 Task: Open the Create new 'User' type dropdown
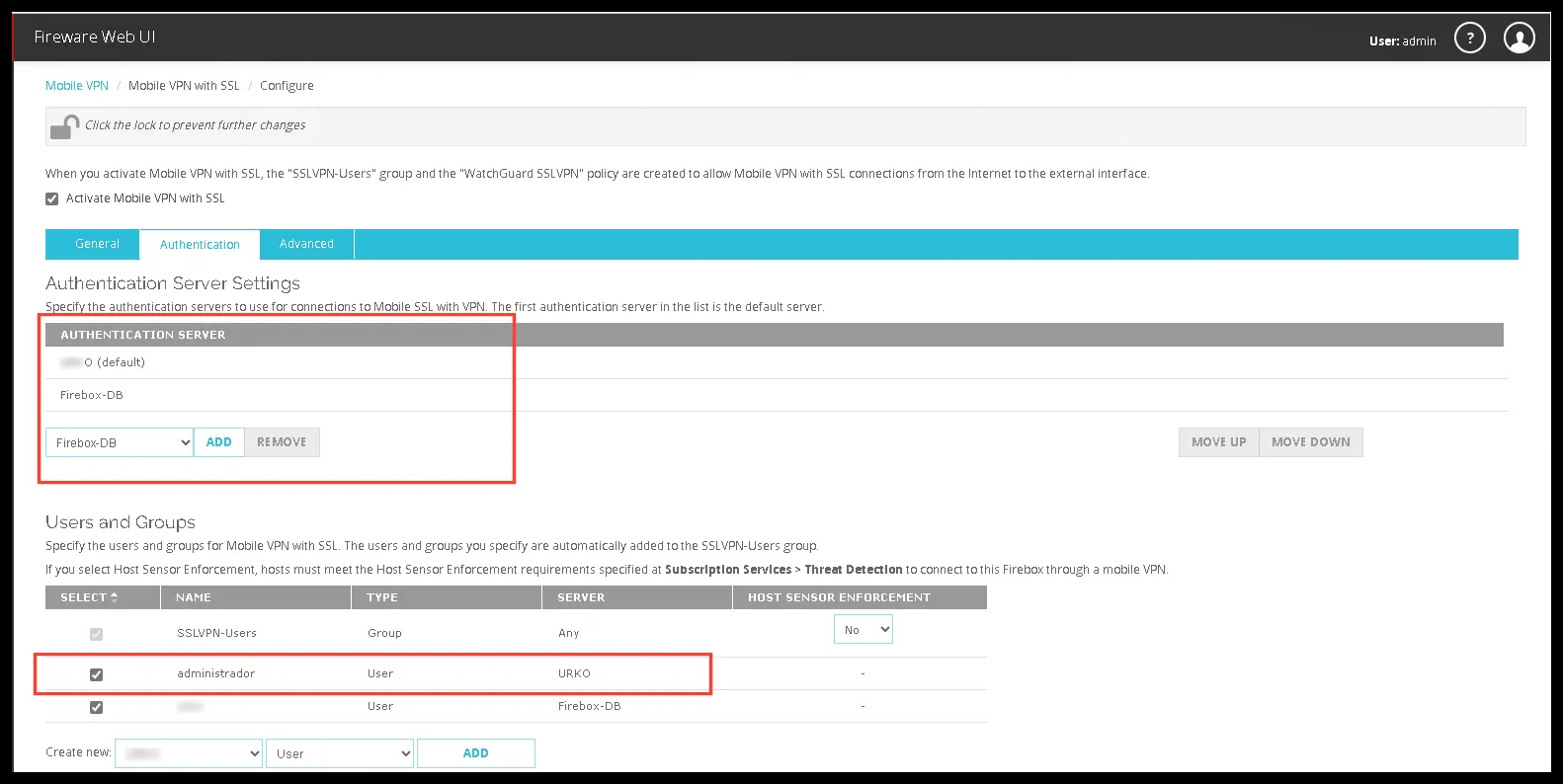pyautogui.click(x=340, y=753)
